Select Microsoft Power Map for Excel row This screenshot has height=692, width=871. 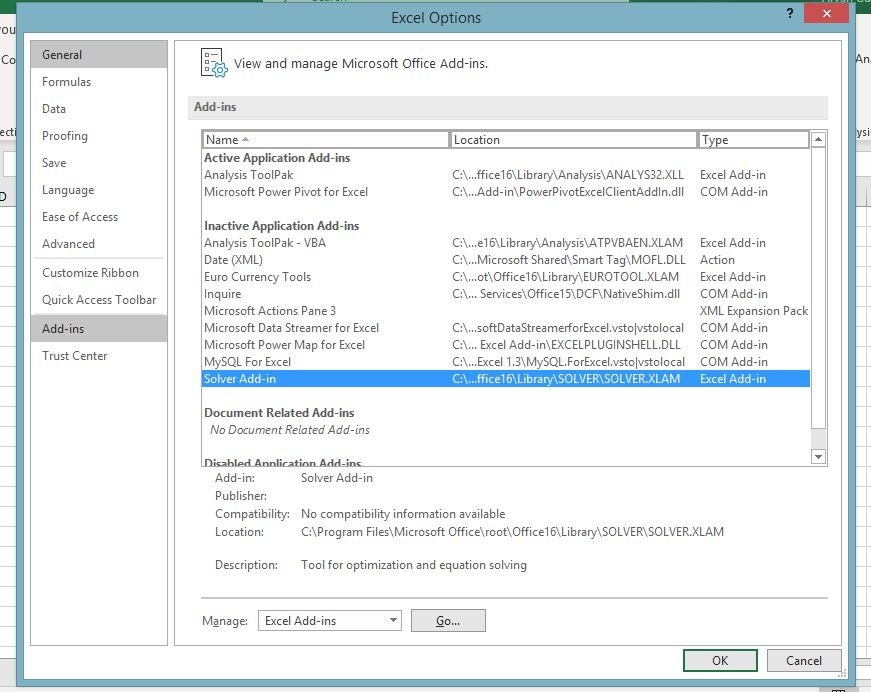click(x=505, y=345)
